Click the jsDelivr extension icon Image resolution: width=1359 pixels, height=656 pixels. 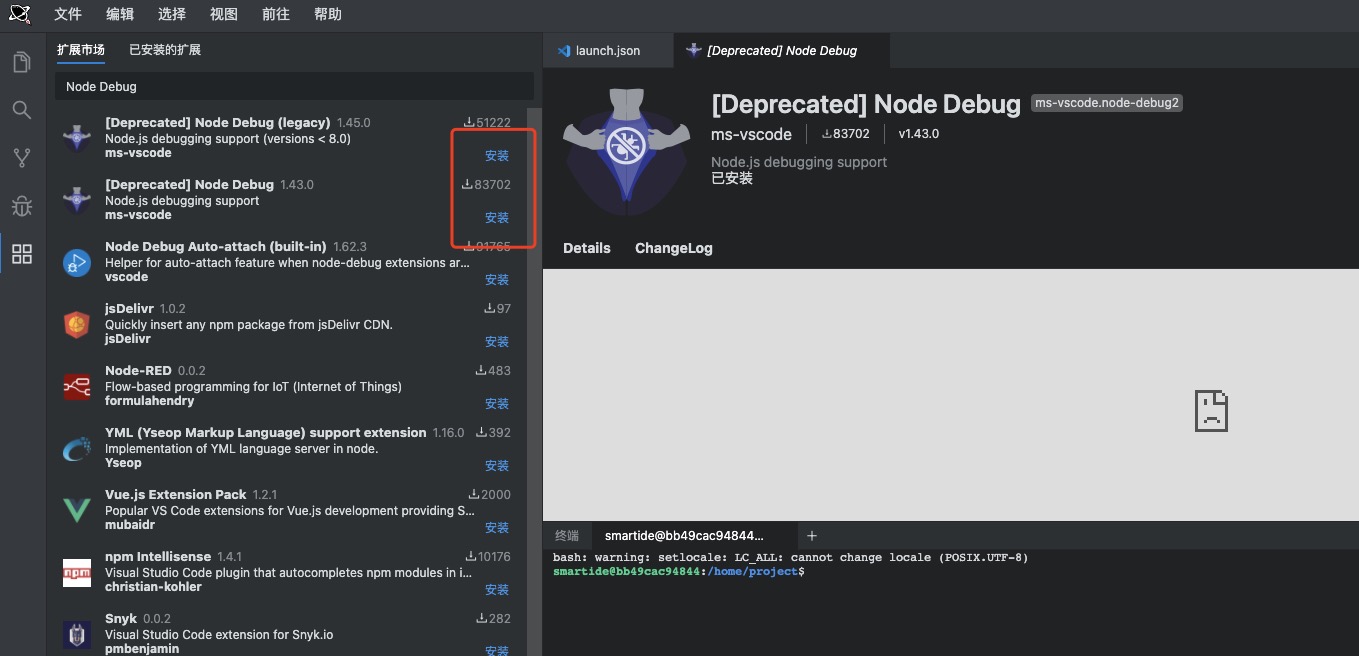(77, 324)
